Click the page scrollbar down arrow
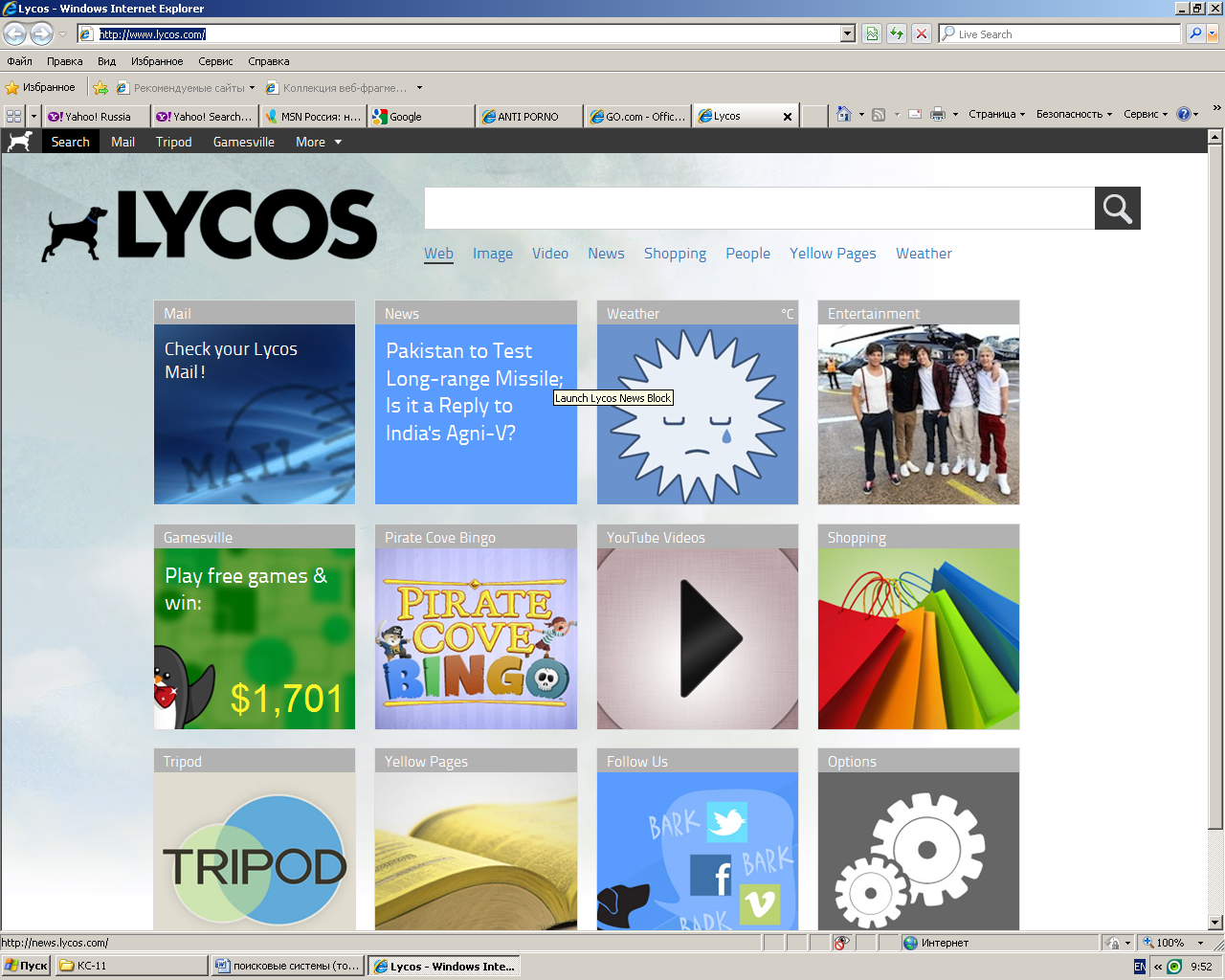Viewport: 1225px width, 980px height. (x=1215, y=923)
